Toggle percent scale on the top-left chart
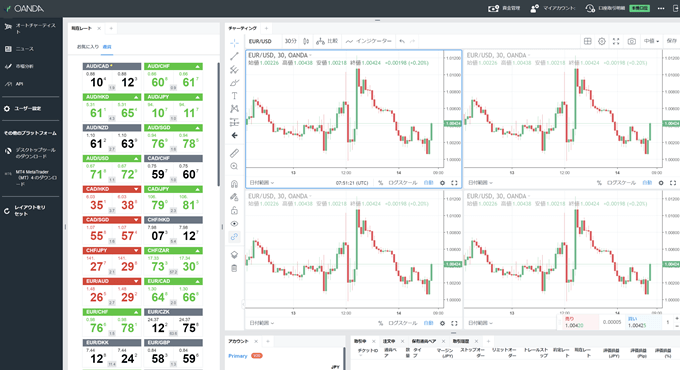680x370 pixels. (x=380, y=183)
